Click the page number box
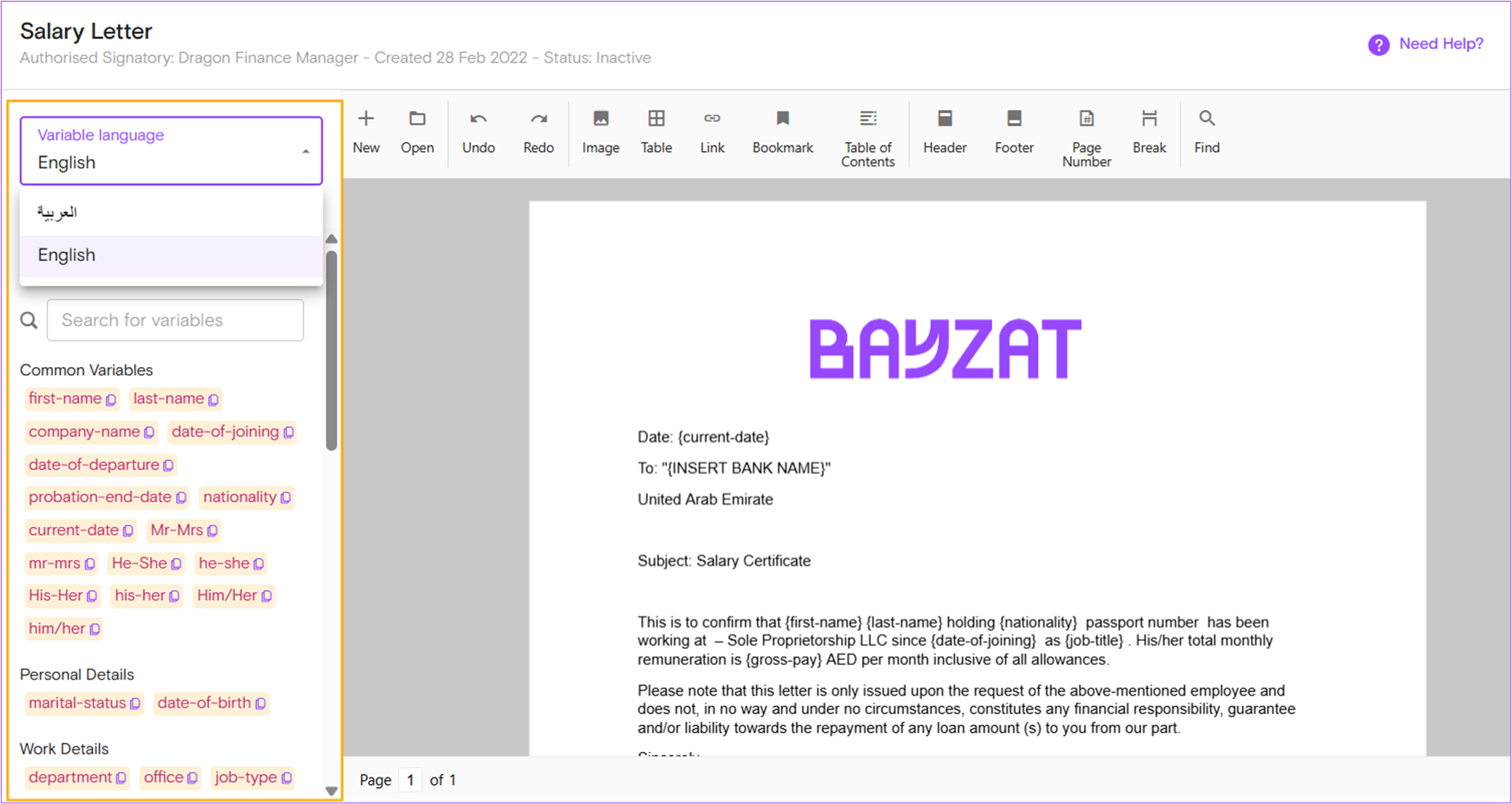1512x804 pixels. coord(411,780)
